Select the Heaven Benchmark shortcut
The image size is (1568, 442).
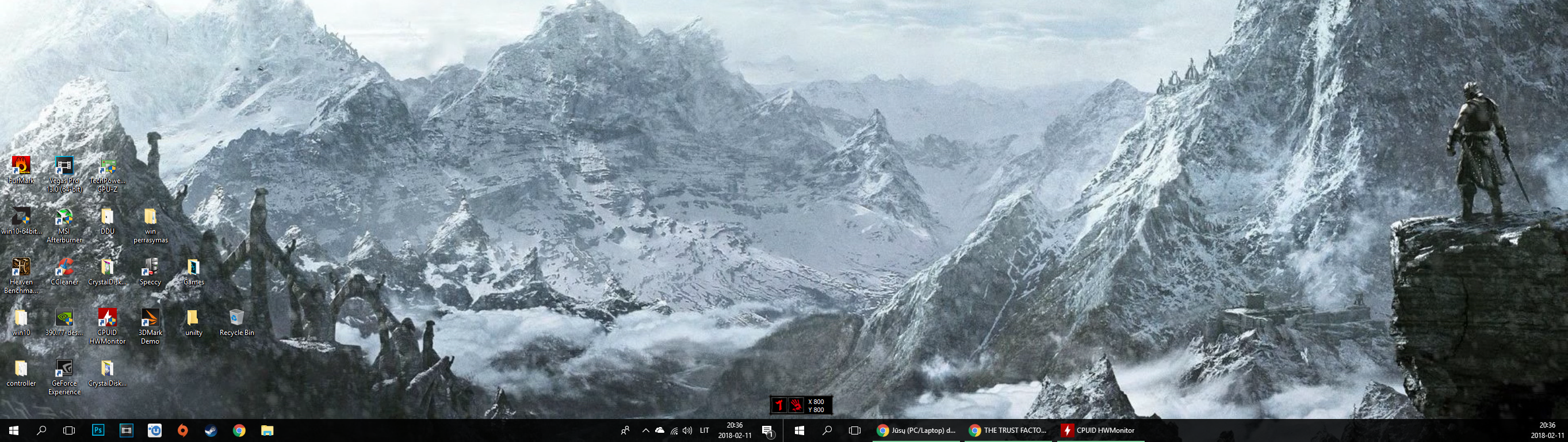click(x=21, y=276)
